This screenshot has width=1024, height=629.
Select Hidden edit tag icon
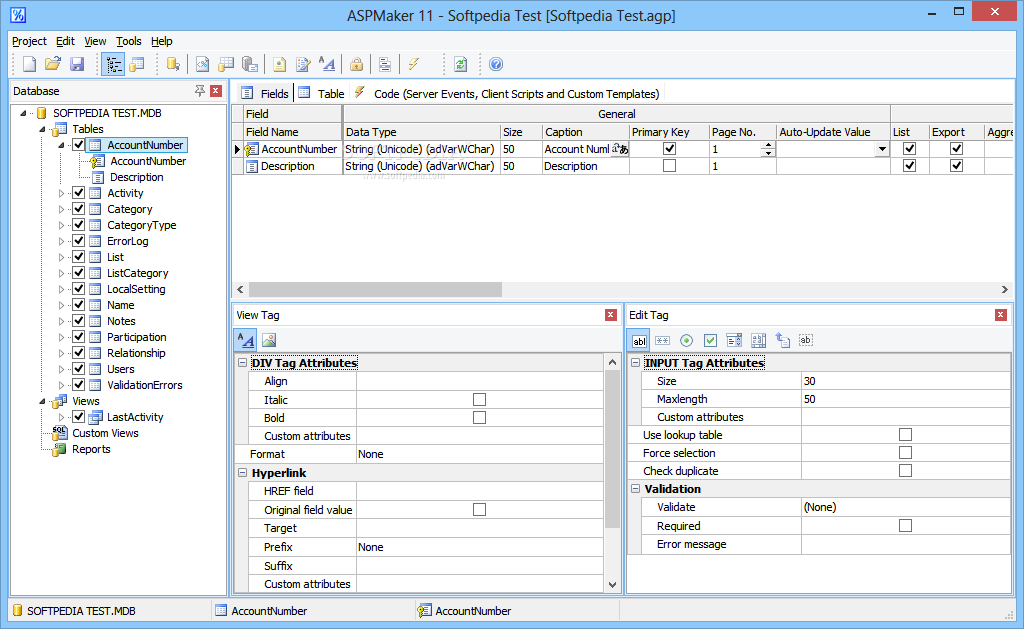pyautogui.click(x=806, y=340)
